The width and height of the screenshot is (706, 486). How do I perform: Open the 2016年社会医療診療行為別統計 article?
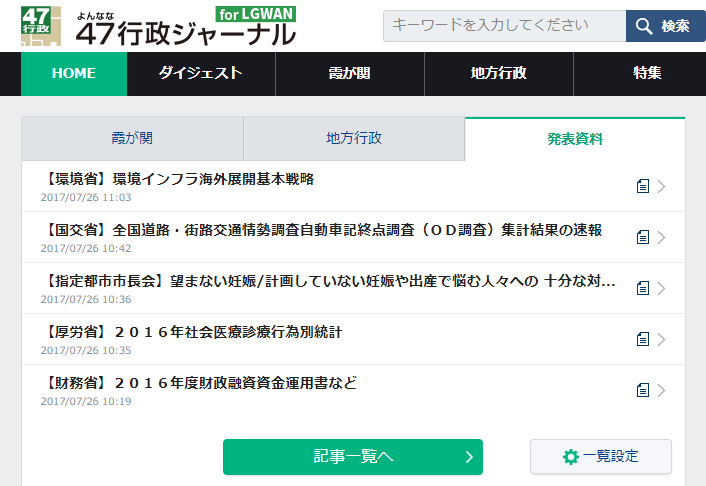201,331
